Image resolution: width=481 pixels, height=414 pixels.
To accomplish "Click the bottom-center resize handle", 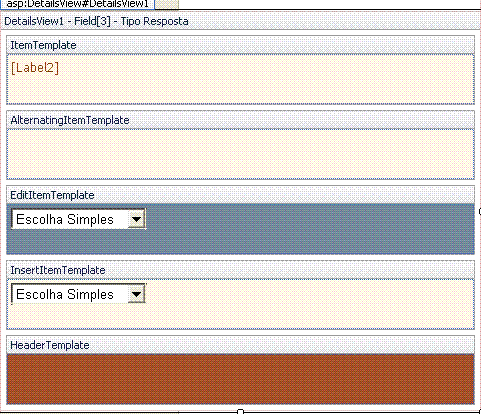I will pos(241,412).
